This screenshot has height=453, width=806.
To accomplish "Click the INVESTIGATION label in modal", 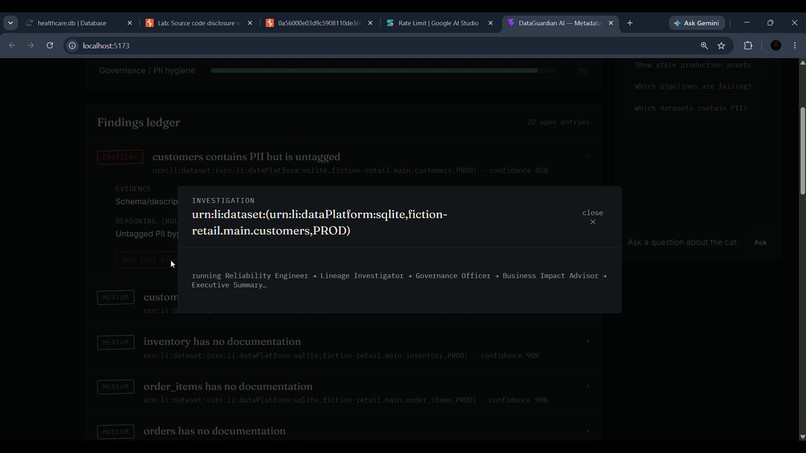I will pyautogui.click(x=223, y=201).
